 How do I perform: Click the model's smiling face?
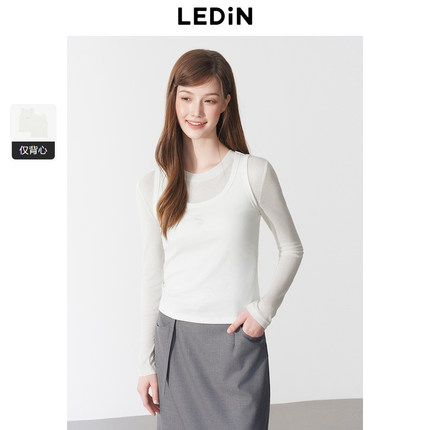coord(199,106)
